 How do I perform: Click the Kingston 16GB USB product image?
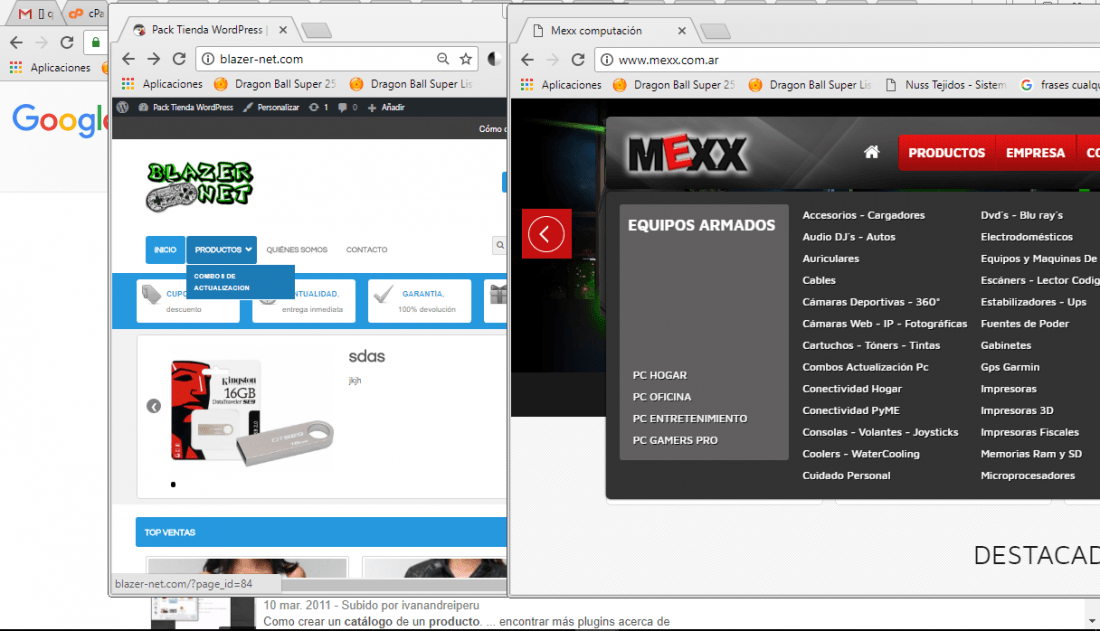click(251, 413)
